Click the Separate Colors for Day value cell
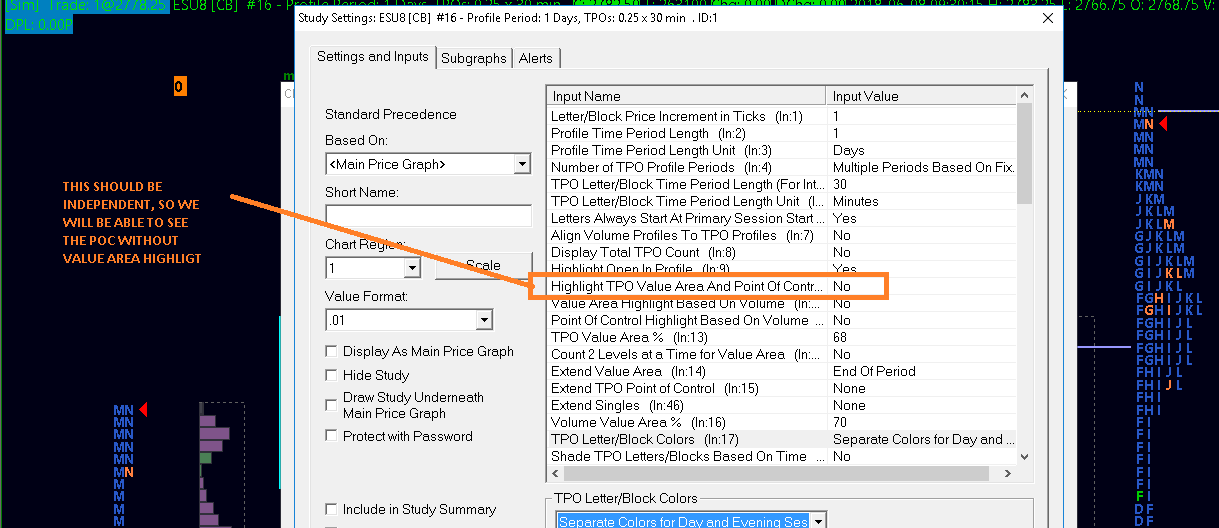Viewport: 1219px width, 528px height. tap(923, 439)
